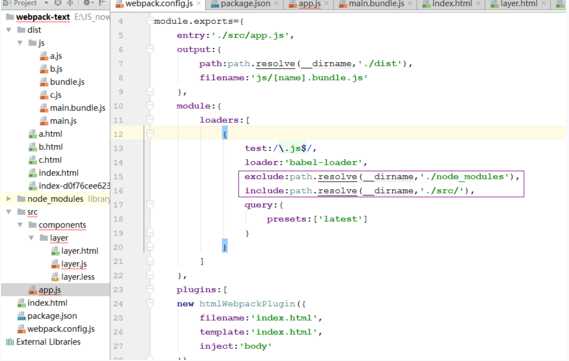Switch to the webpack.config.js editor tab

coord(158,4)
